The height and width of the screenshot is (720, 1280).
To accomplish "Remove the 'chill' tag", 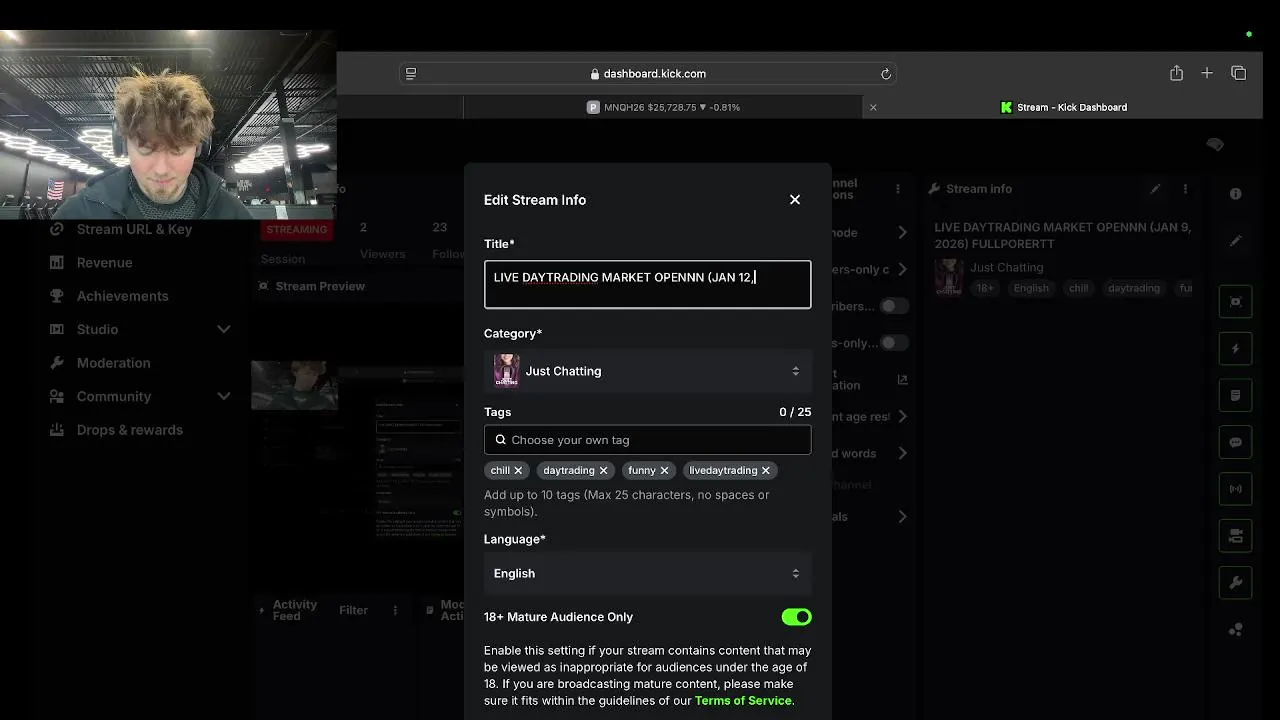I will [518, 470].
